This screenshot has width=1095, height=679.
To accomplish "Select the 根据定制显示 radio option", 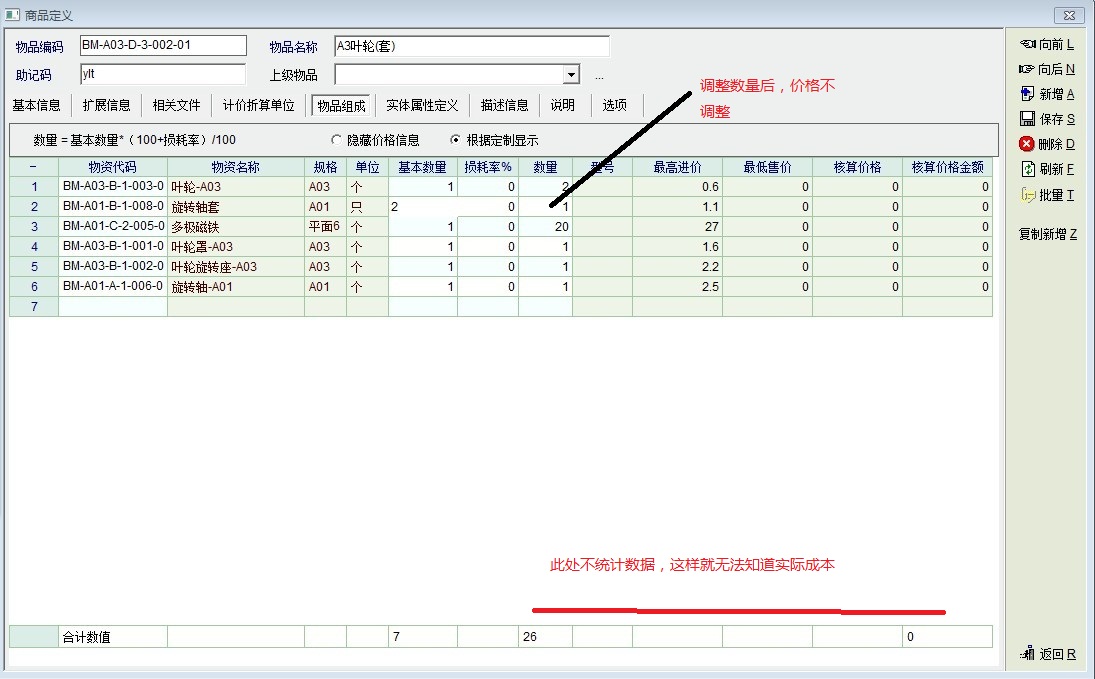I will click(456, 141).
